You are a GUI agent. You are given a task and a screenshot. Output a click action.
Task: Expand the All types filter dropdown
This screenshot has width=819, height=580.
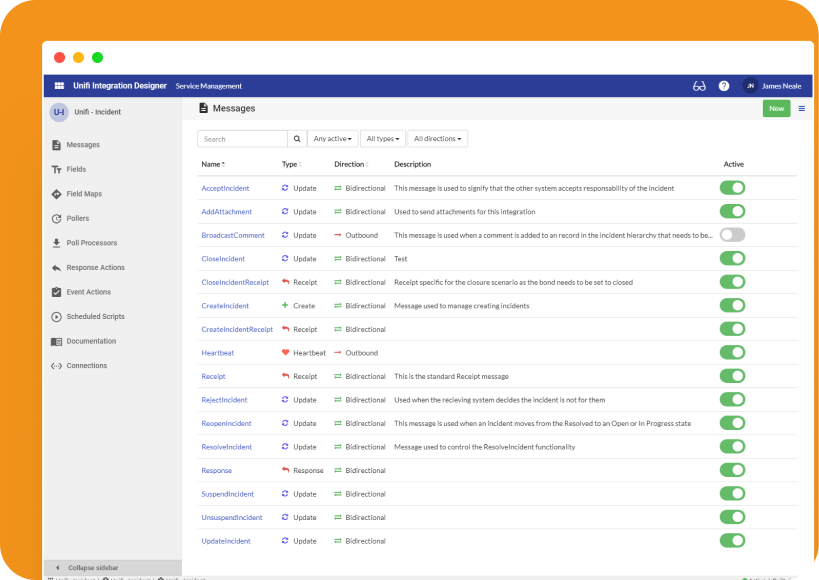[x=382, y=139]
